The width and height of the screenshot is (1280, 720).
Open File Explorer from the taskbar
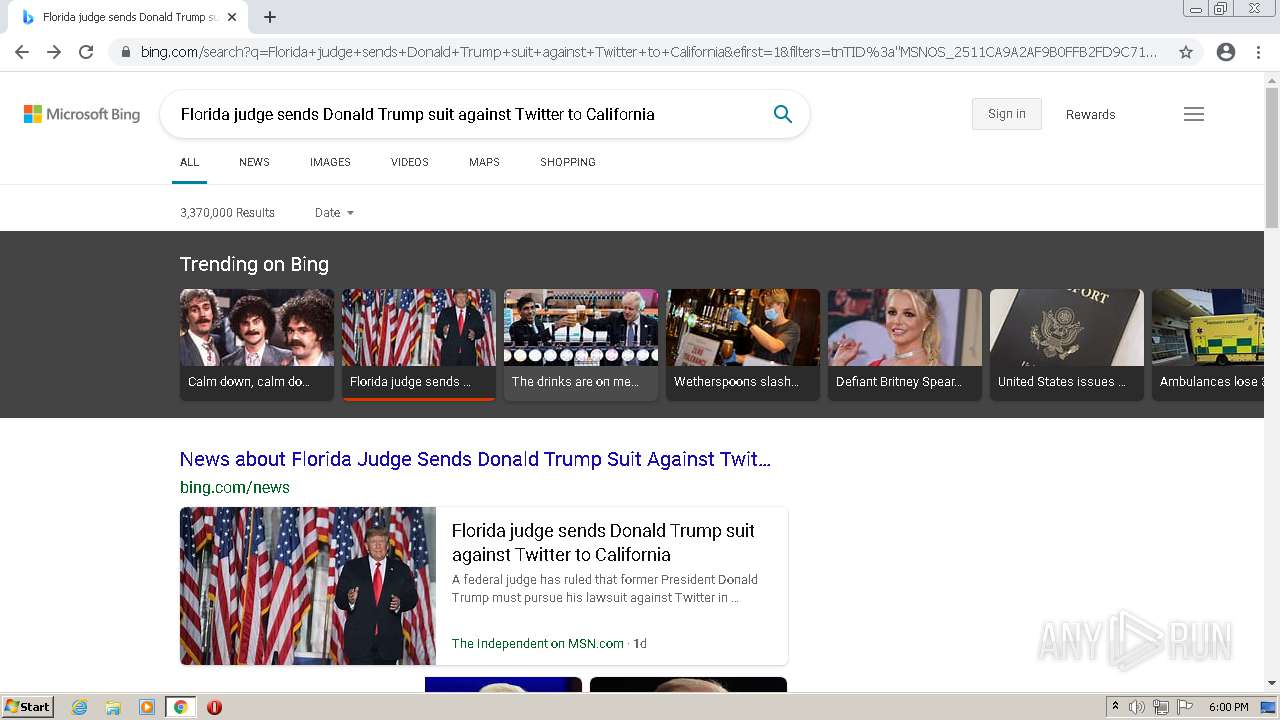point(113,707)
